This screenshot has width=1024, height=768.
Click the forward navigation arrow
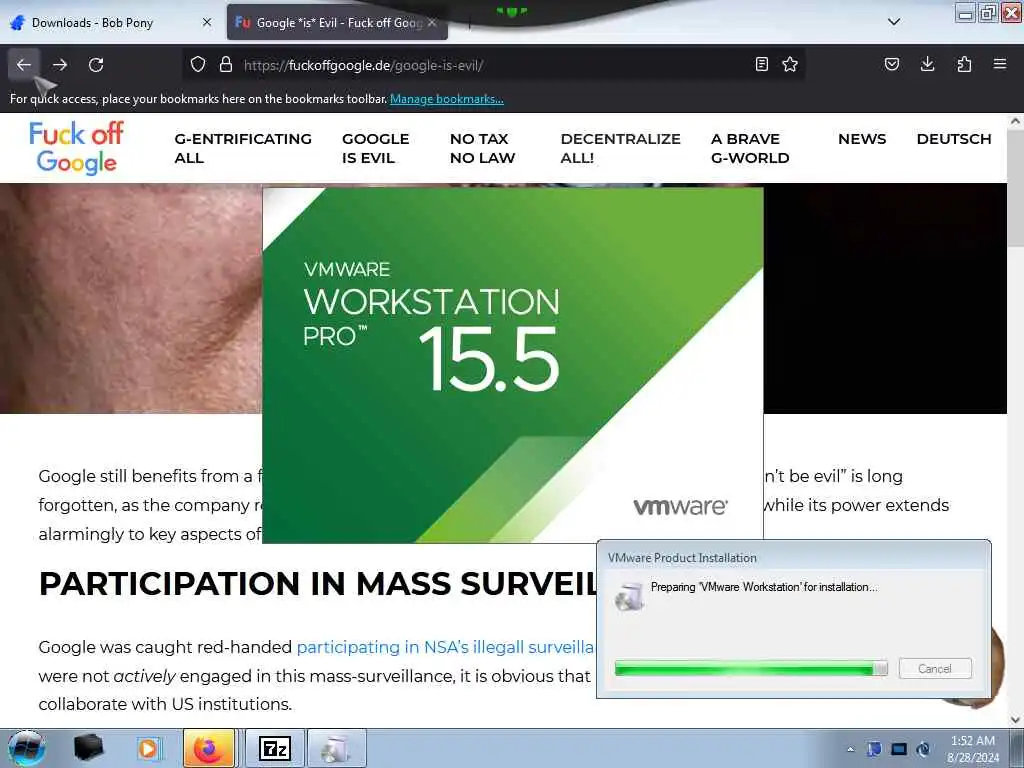(60, 65)
